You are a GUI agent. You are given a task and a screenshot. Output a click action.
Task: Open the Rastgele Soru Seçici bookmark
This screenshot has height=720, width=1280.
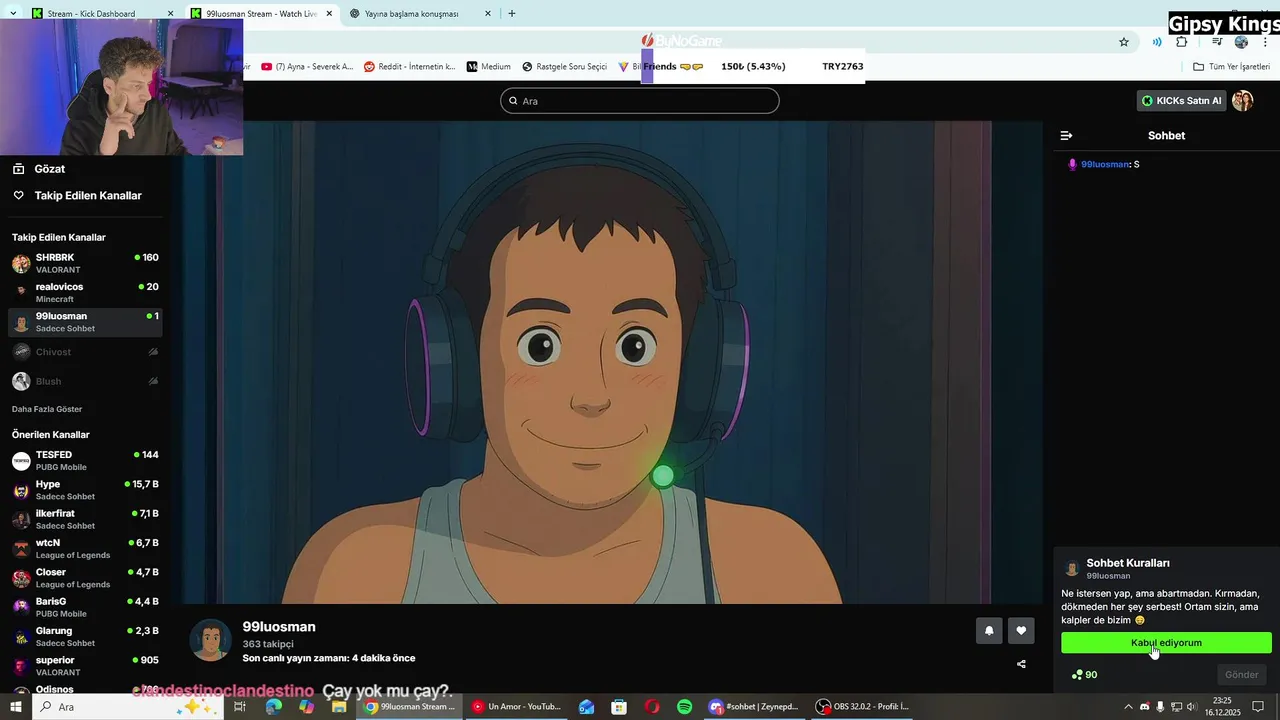(564, 67)
